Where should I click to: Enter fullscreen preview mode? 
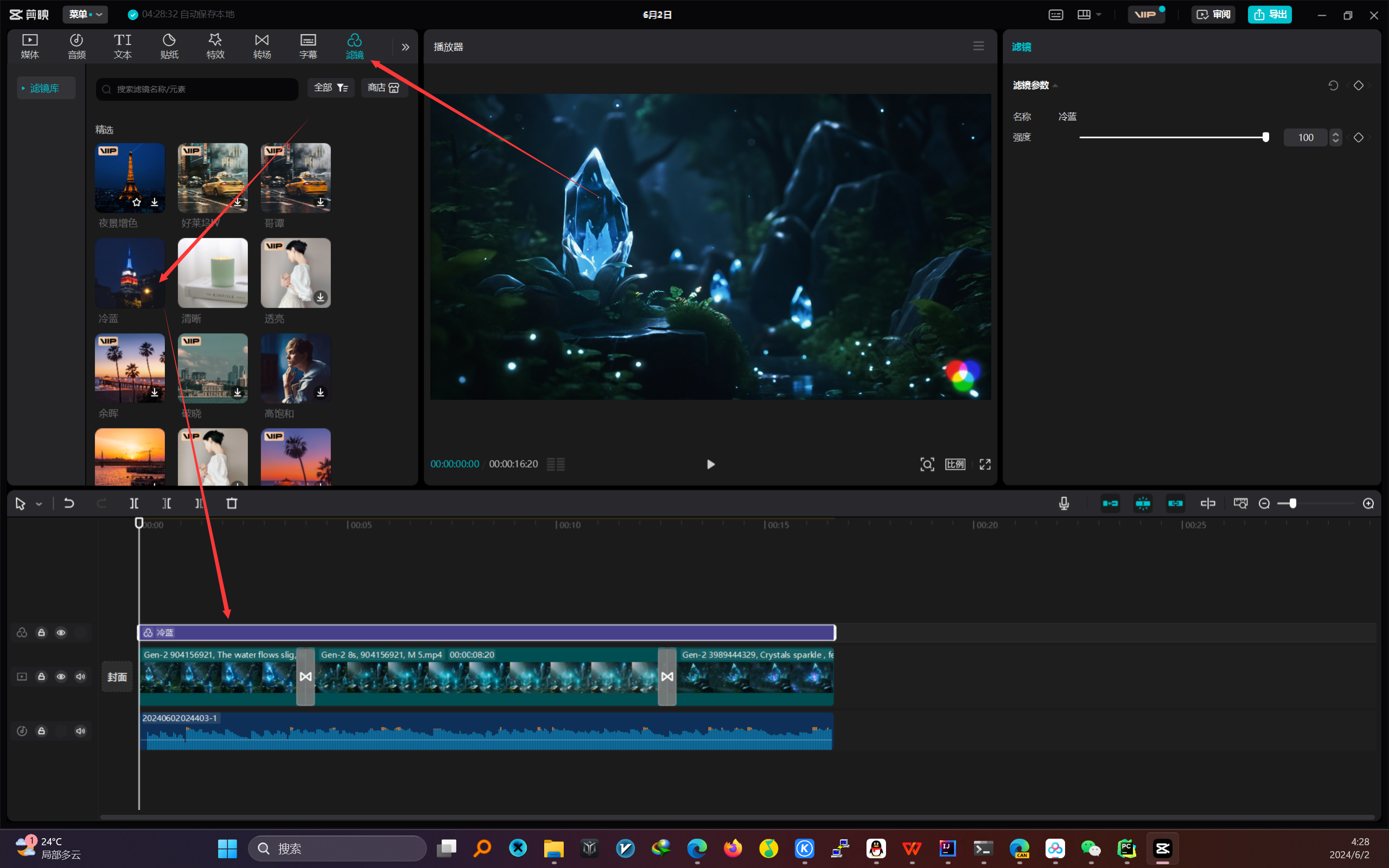click(985, 464)
